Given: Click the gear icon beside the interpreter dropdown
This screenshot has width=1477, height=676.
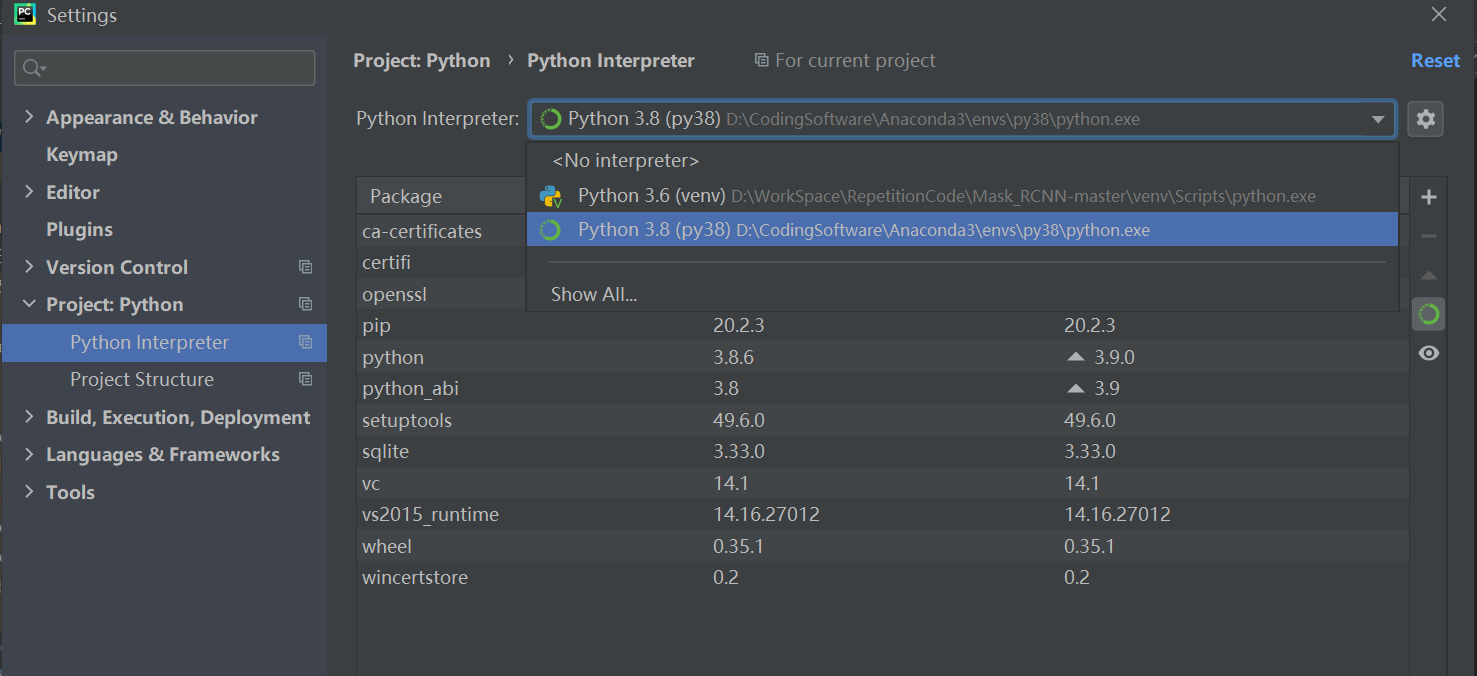Looking at the screenshot, I should 1425,119.
